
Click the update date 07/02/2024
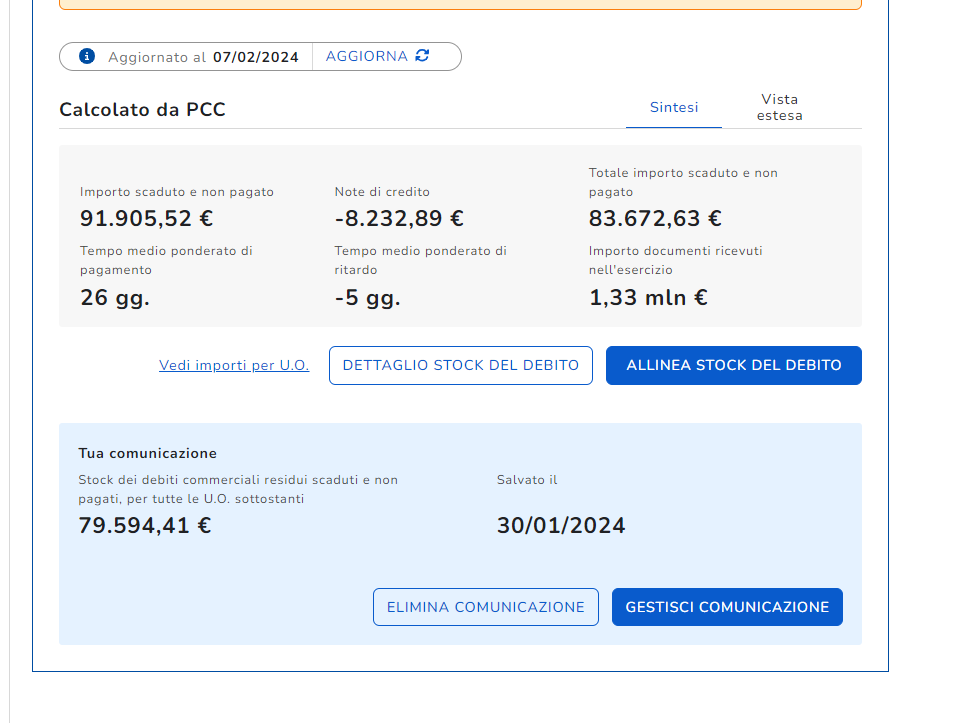click(256, 57)
